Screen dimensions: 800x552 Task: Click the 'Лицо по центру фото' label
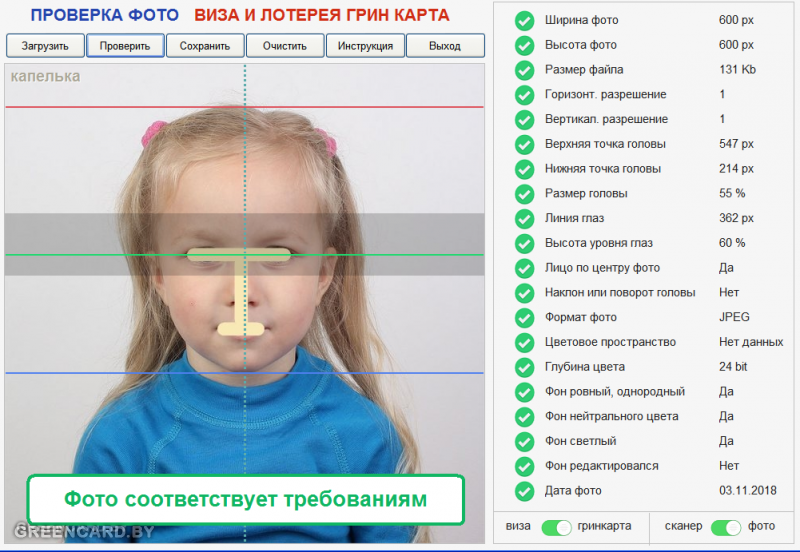tap(602, 268)
